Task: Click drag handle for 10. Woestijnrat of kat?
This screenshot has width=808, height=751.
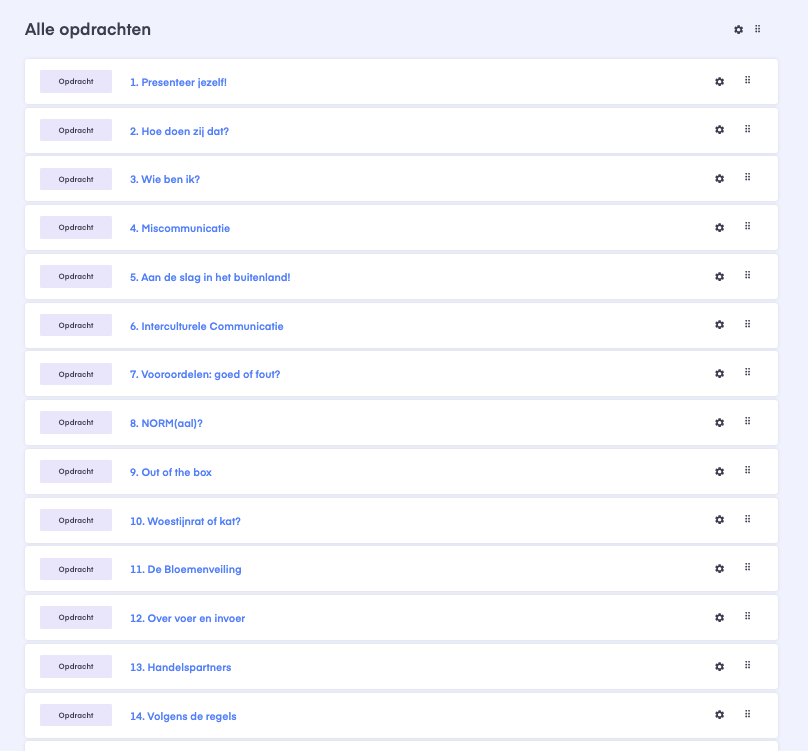Action: click(x=747, y=519)
